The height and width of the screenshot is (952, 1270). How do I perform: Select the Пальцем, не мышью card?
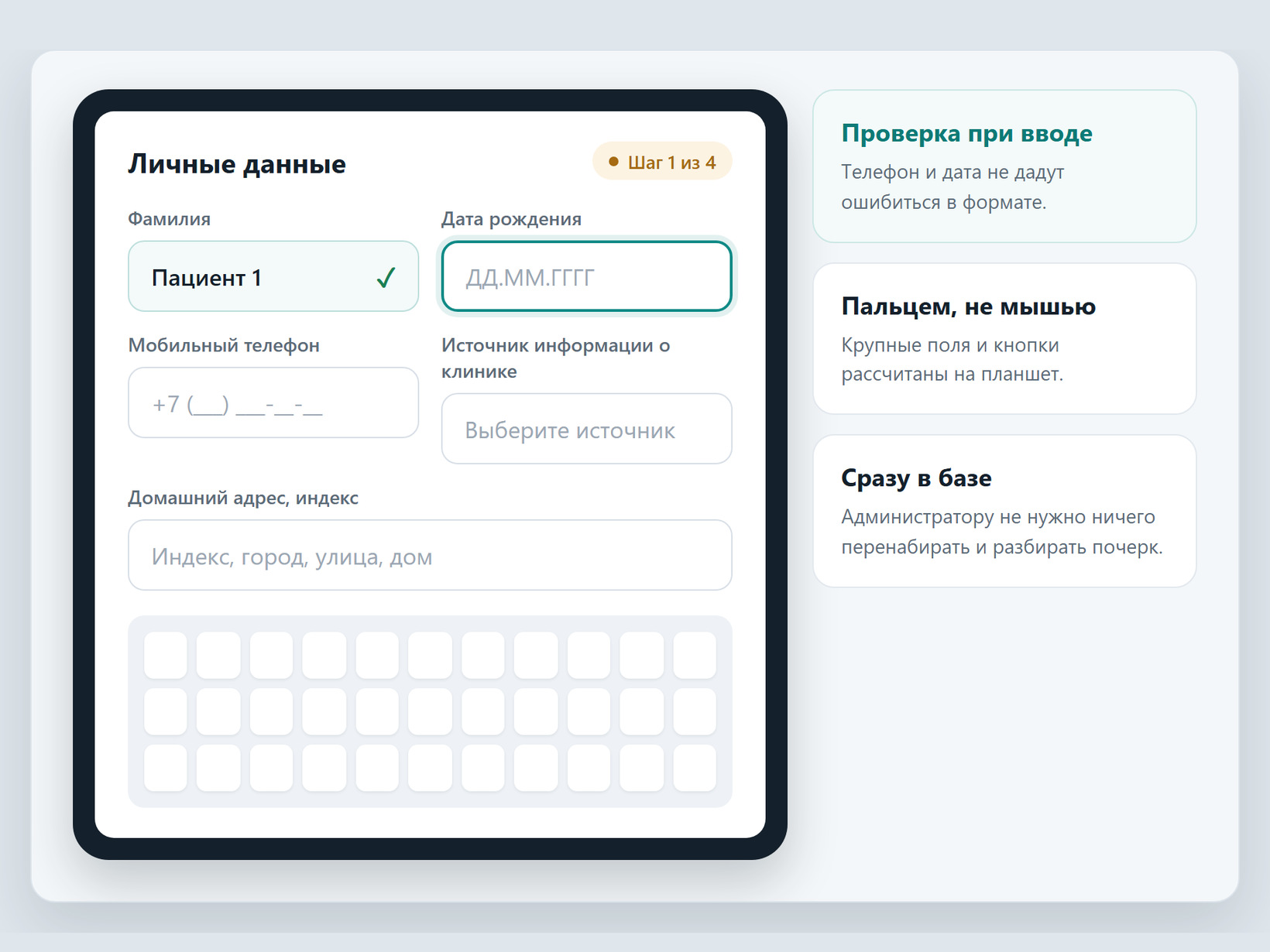pos(1004,339)
